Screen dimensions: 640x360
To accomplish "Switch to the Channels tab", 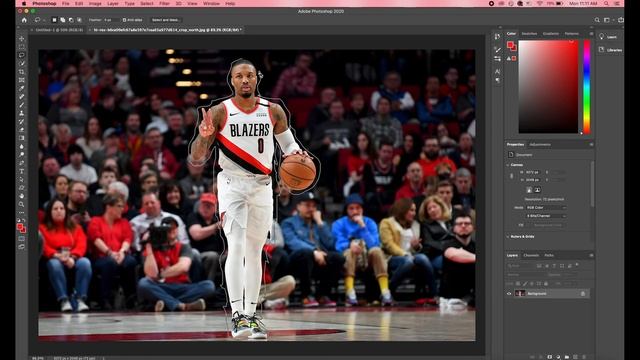I will (531, 255).
